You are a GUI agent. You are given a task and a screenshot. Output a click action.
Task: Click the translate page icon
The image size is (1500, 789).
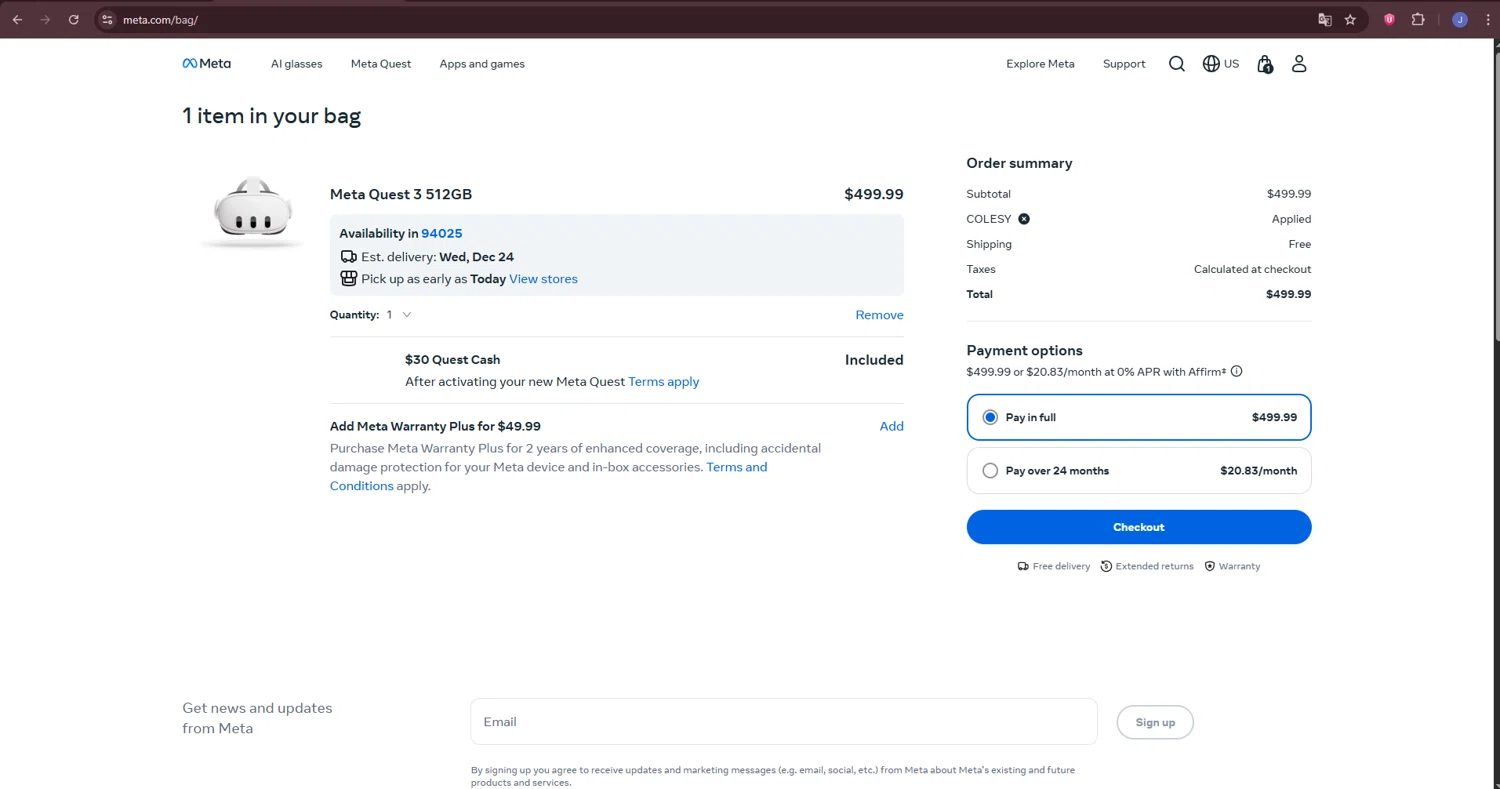point(1325,19)
